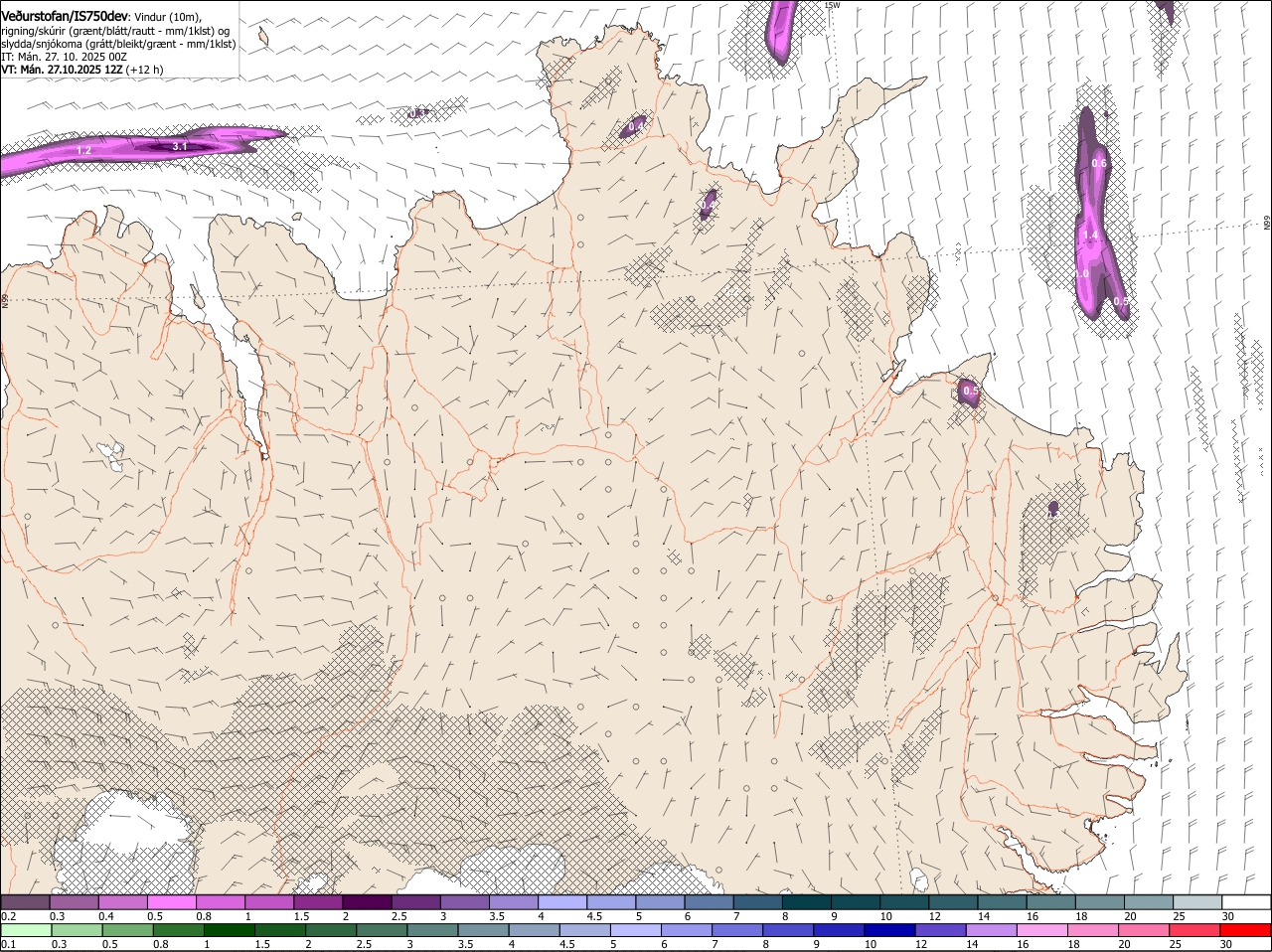Click the snow scale swatch between 0.5 and 0.8

click(x=171, y=902)
